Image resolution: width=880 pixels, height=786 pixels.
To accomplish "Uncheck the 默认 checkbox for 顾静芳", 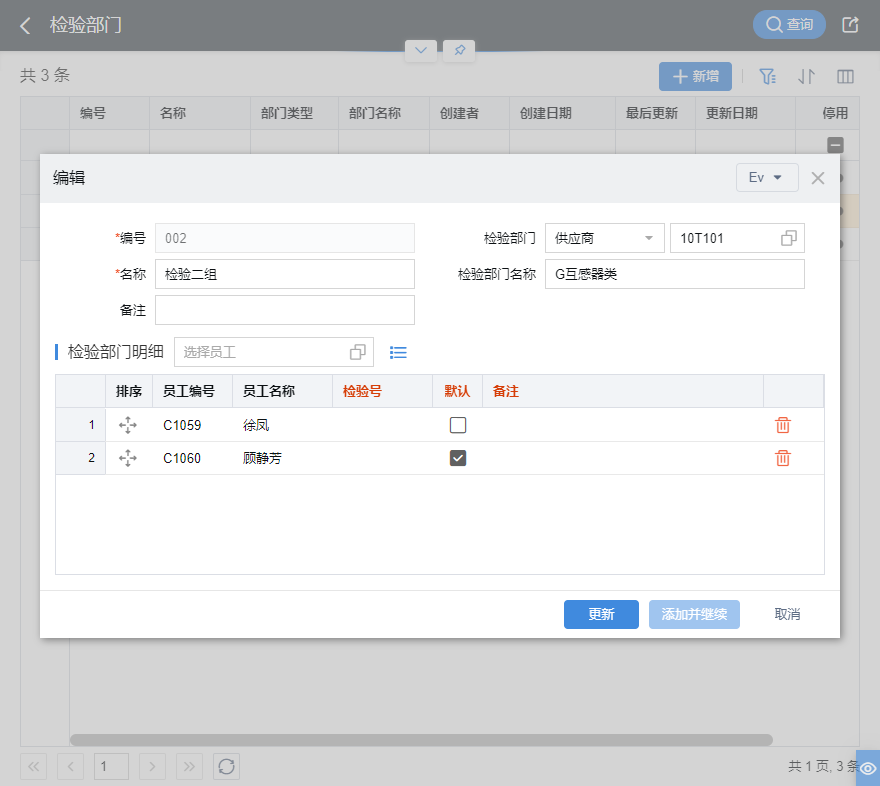I will [458, 458].
